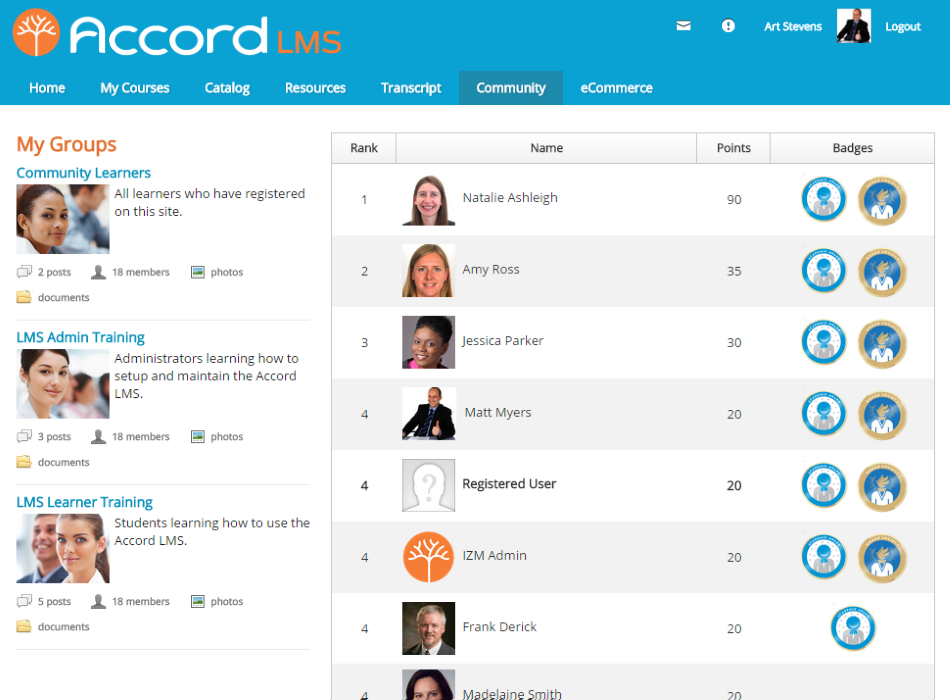Open the LMS Learner Training group link

[x=84, y=502]
